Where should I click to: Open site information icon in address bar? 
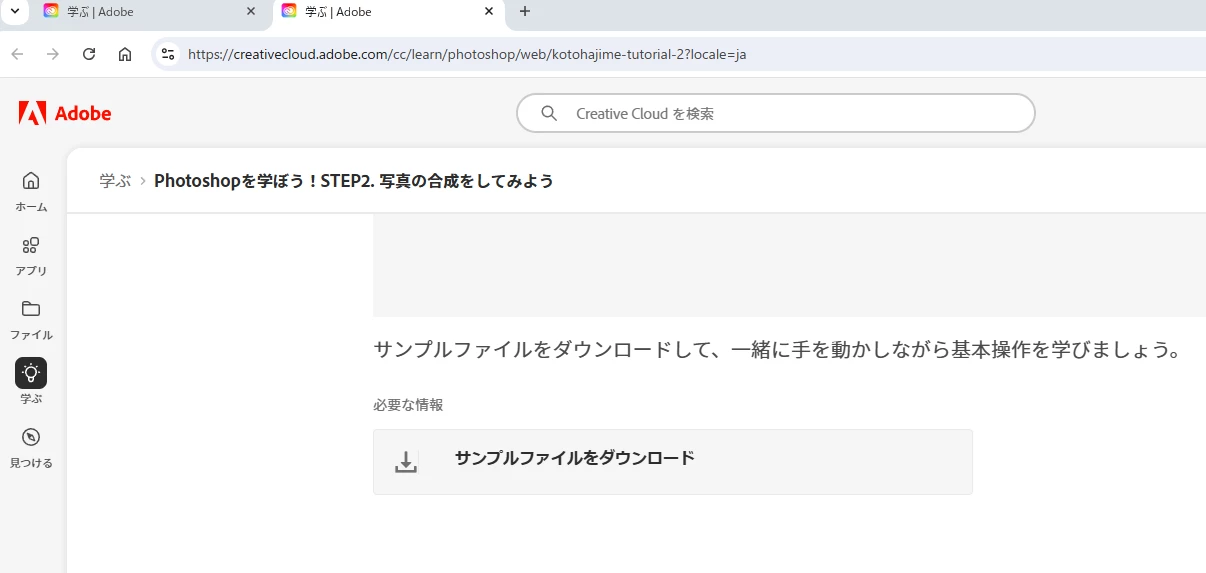coord(168,54)
